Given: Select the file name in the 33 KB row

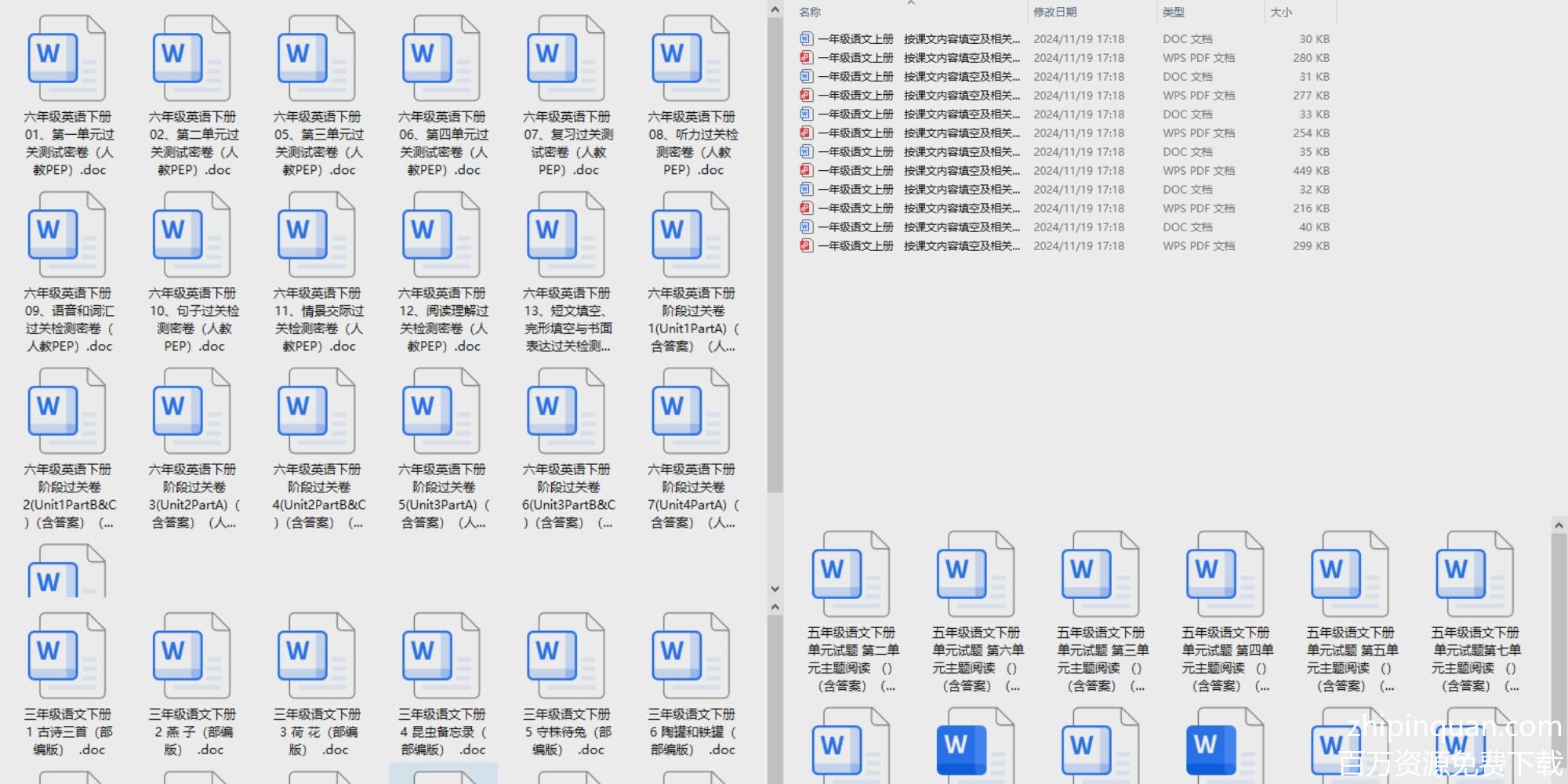Looking at the screenshot, I should click(x=919, y=114).
